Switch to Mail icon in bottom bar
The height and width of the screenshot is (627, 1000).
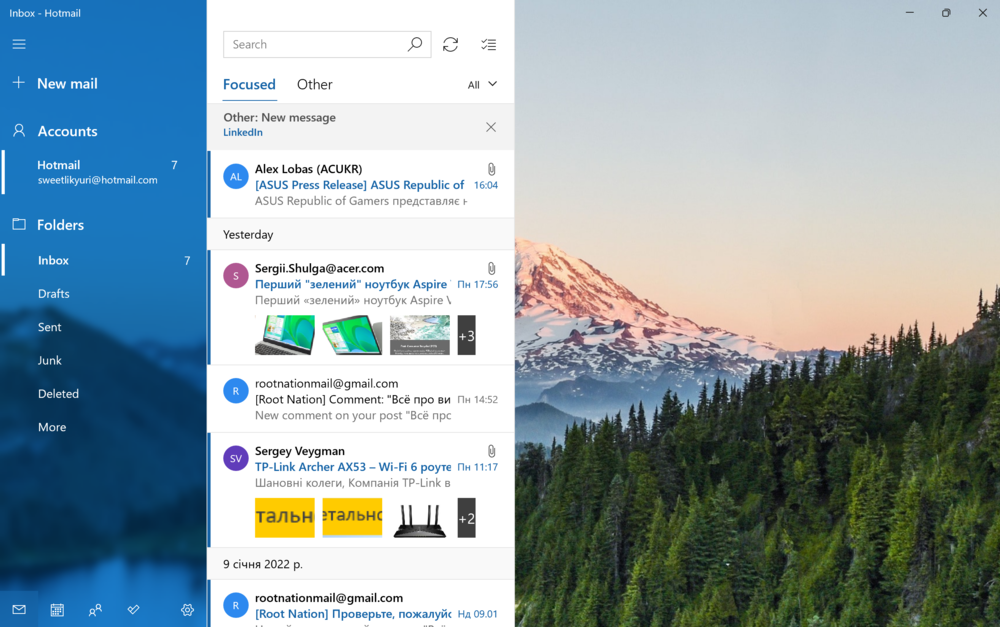click(19, 610)
